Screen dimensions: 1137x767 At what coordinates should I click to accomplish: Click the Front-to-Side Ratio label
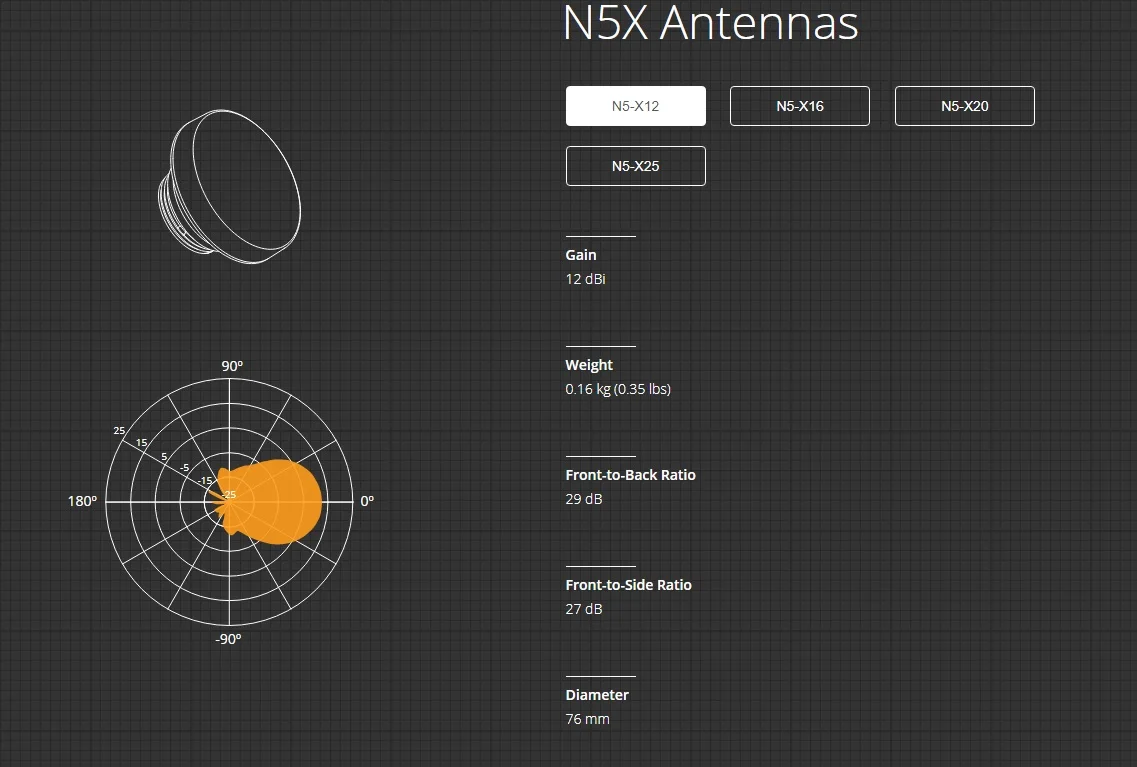(628, 585)
